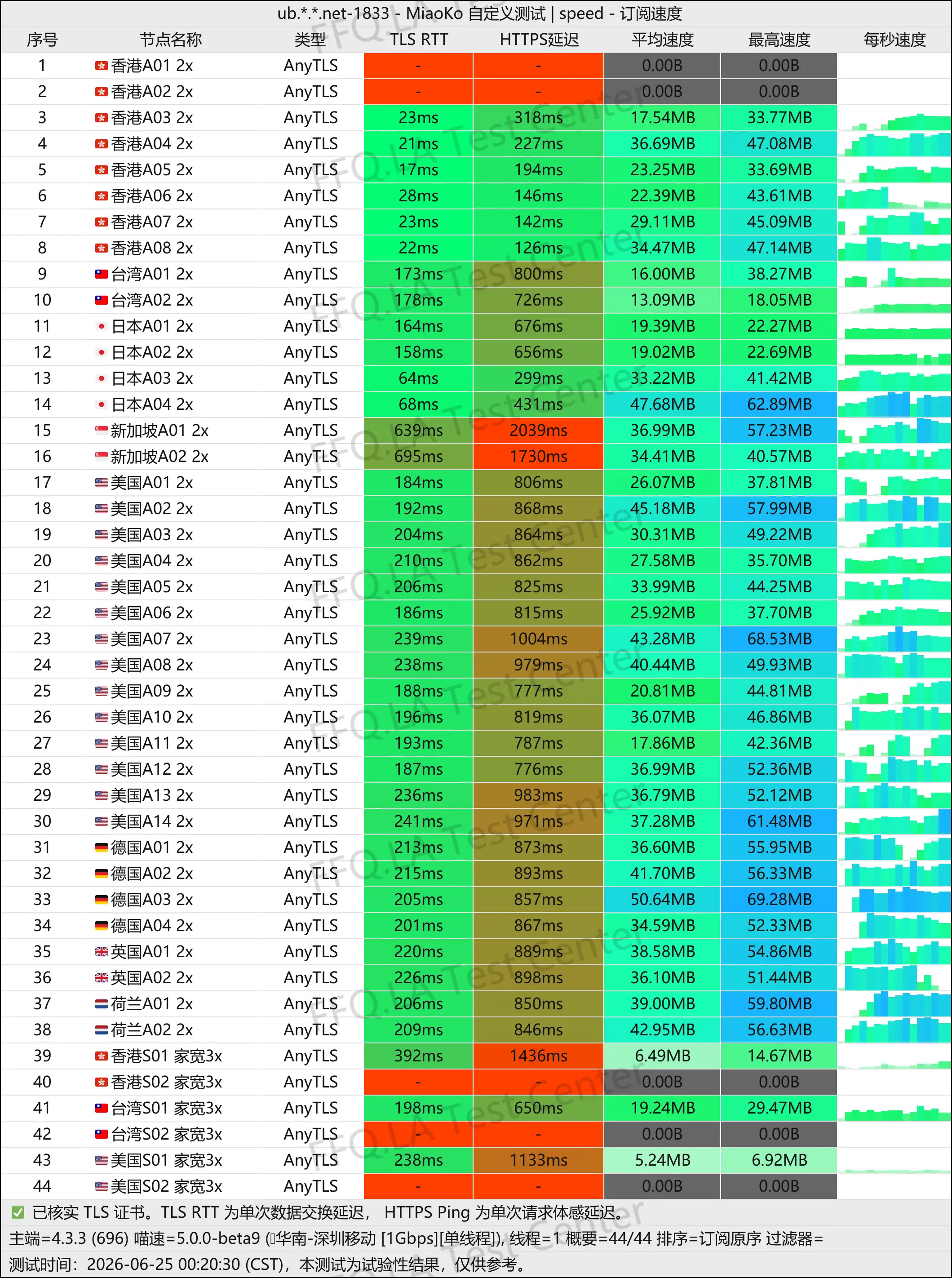
Task: Click the Netherlands flag beside 荷兰A02 2x
Action: pos(102,1029)
